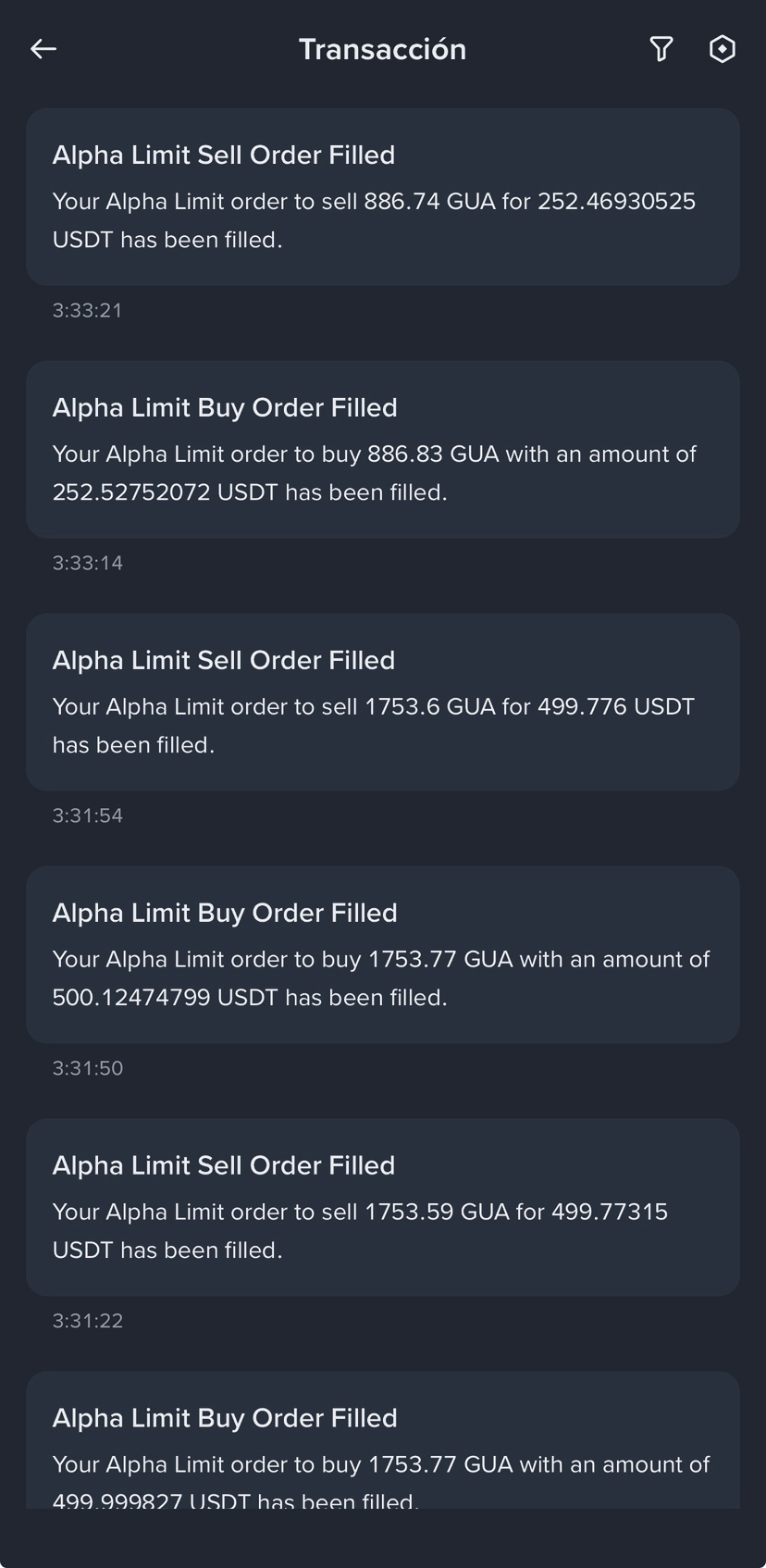Screen dimensions: 766x1568
Task: Click the 3:31:22 timestamp
Action: 87,1321
